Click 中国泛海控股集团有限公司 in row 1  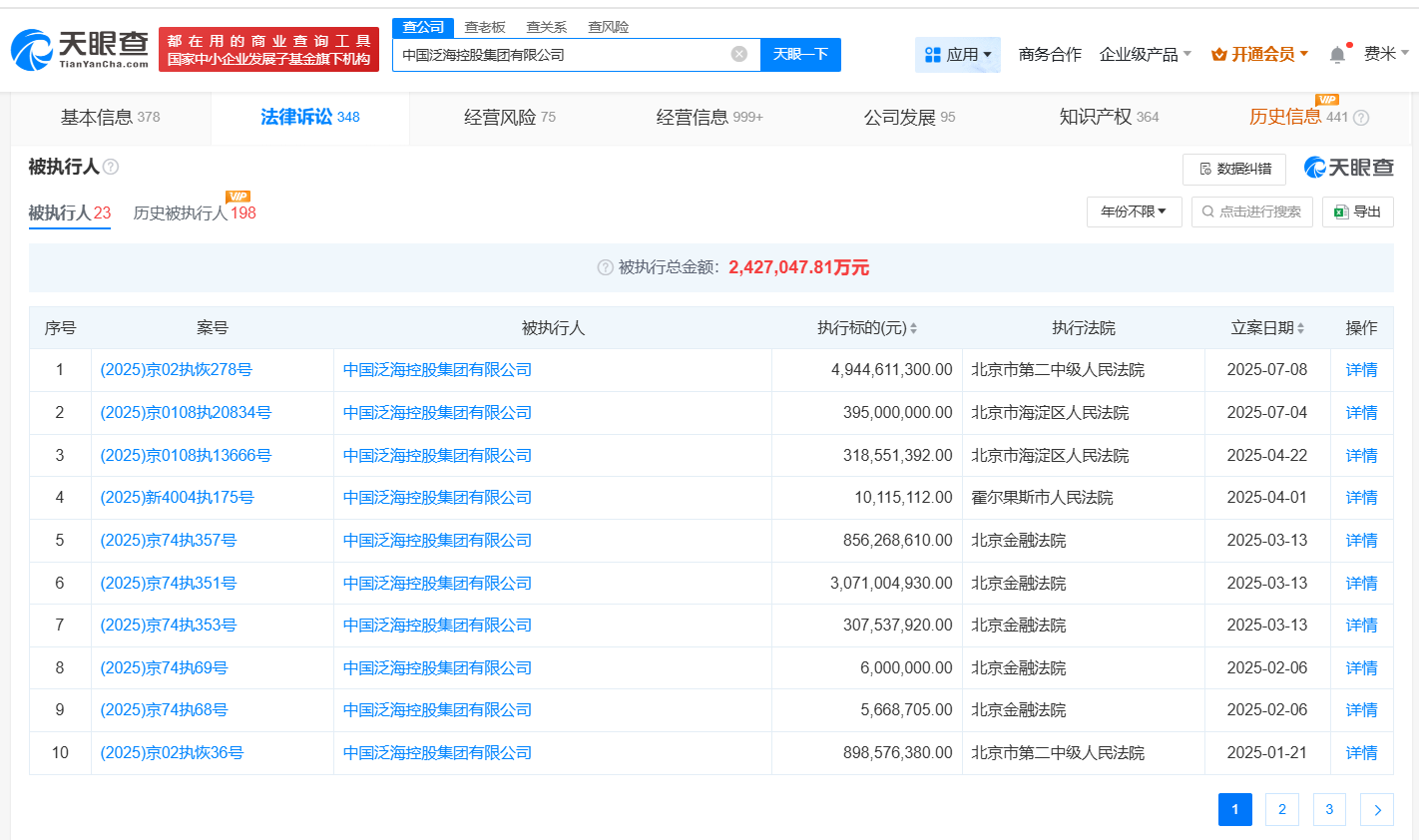[x=437, y=370]
